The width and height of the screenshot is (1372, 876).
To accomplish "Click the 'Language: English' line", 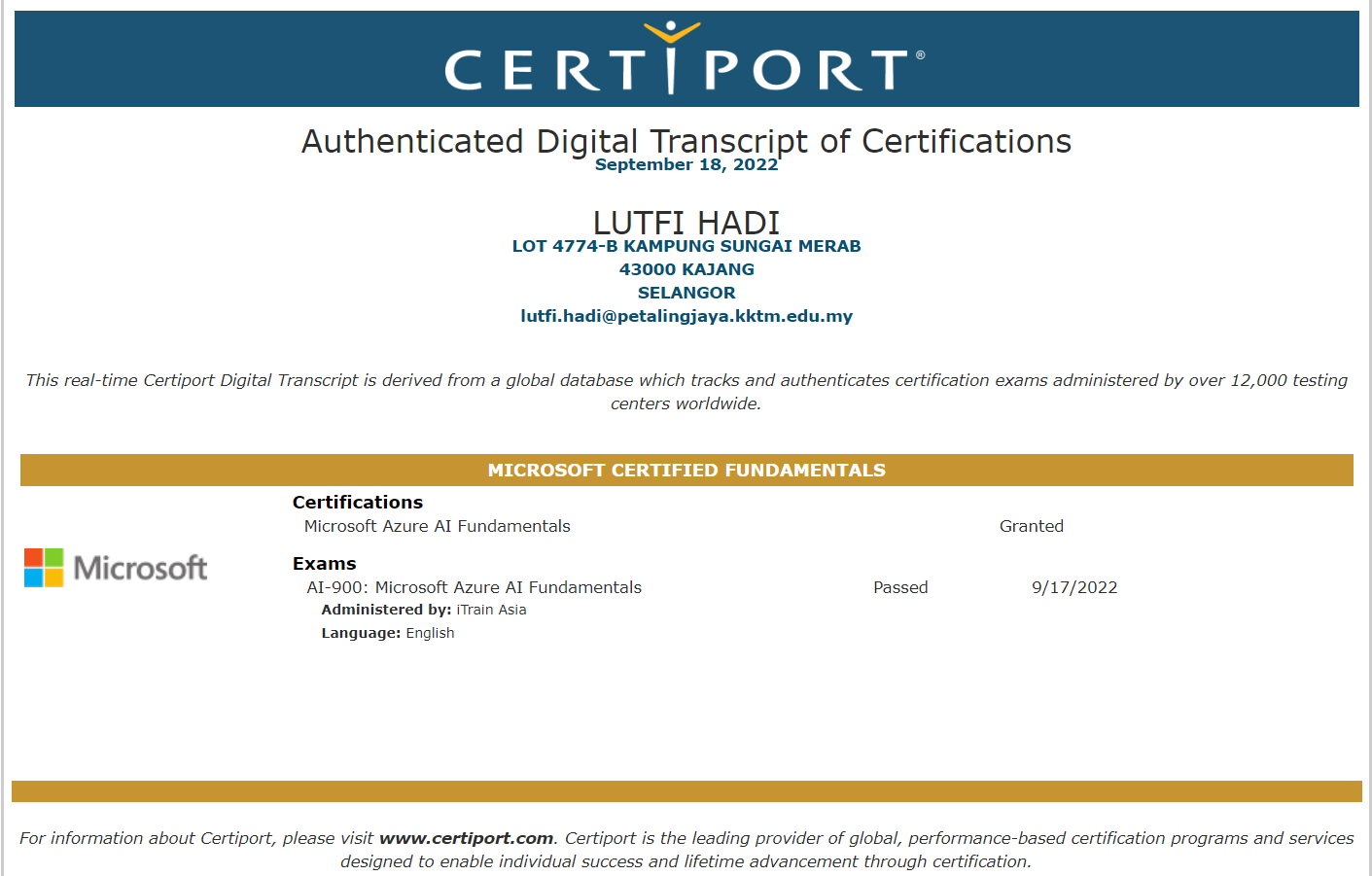I will 387,633.
